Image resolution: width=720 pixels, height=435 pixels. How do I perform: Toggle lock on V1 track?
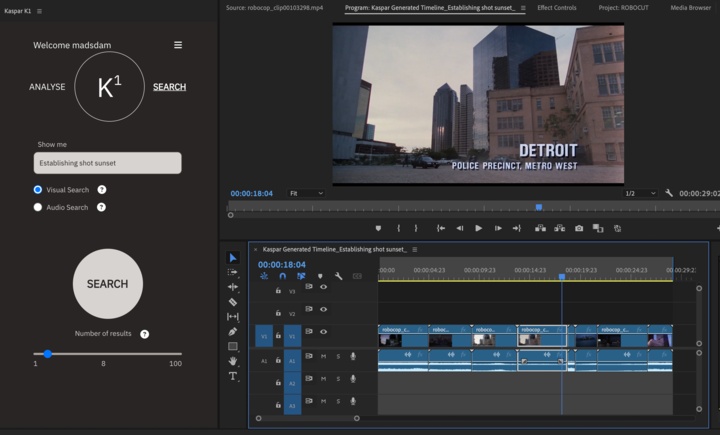coord(278,335)
